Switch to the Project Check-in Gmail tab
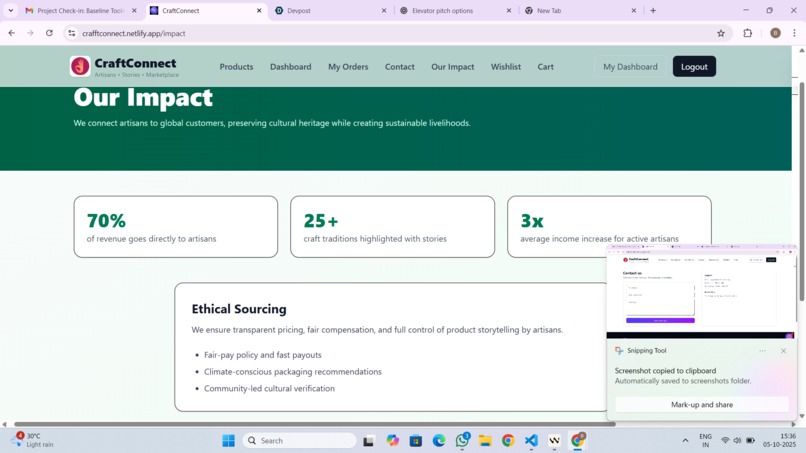Viewport: 806px width, 453px height. click(80, 10)
